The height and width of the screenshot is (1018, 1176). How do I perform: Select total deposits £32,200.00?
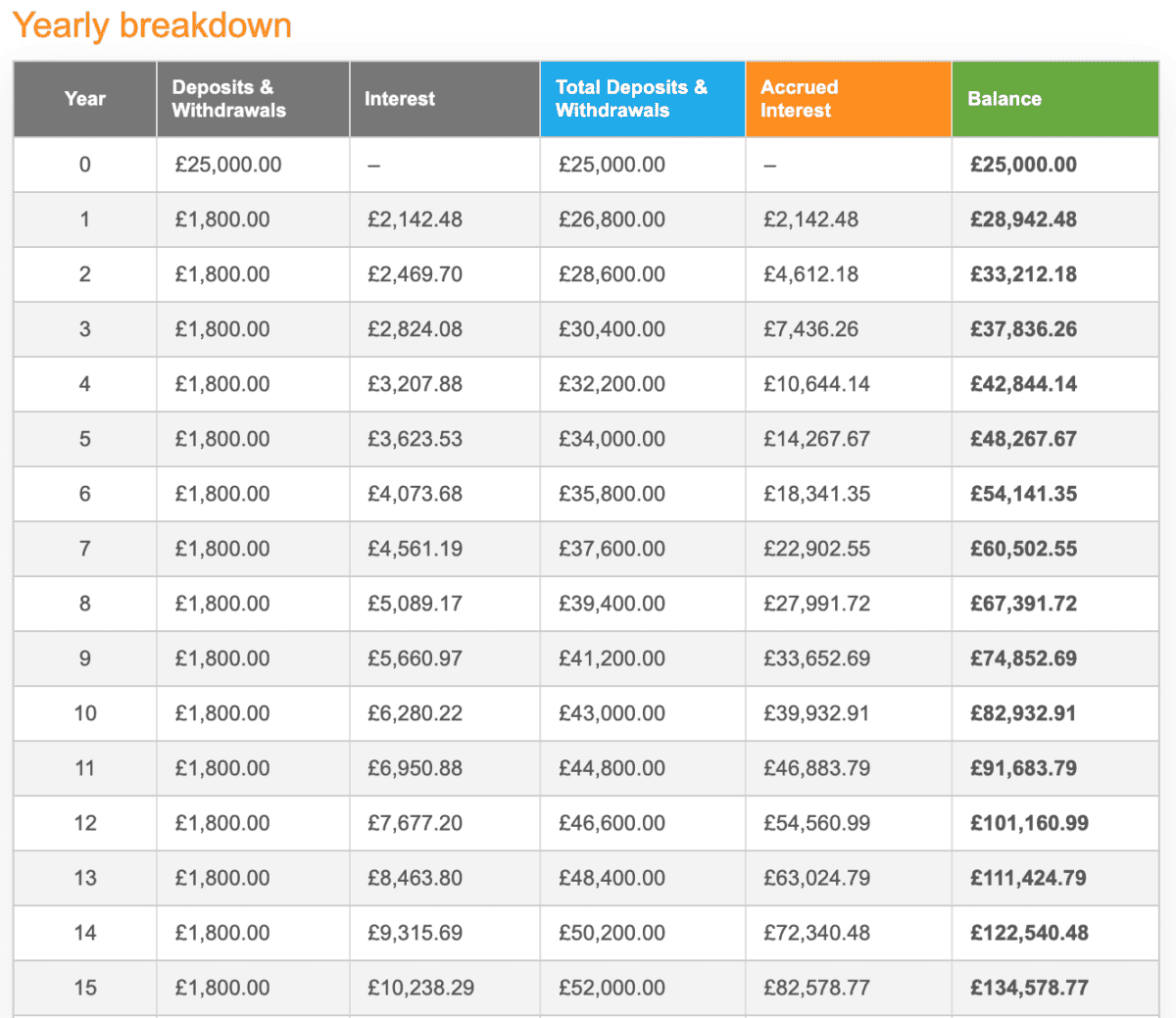point(612,384)
